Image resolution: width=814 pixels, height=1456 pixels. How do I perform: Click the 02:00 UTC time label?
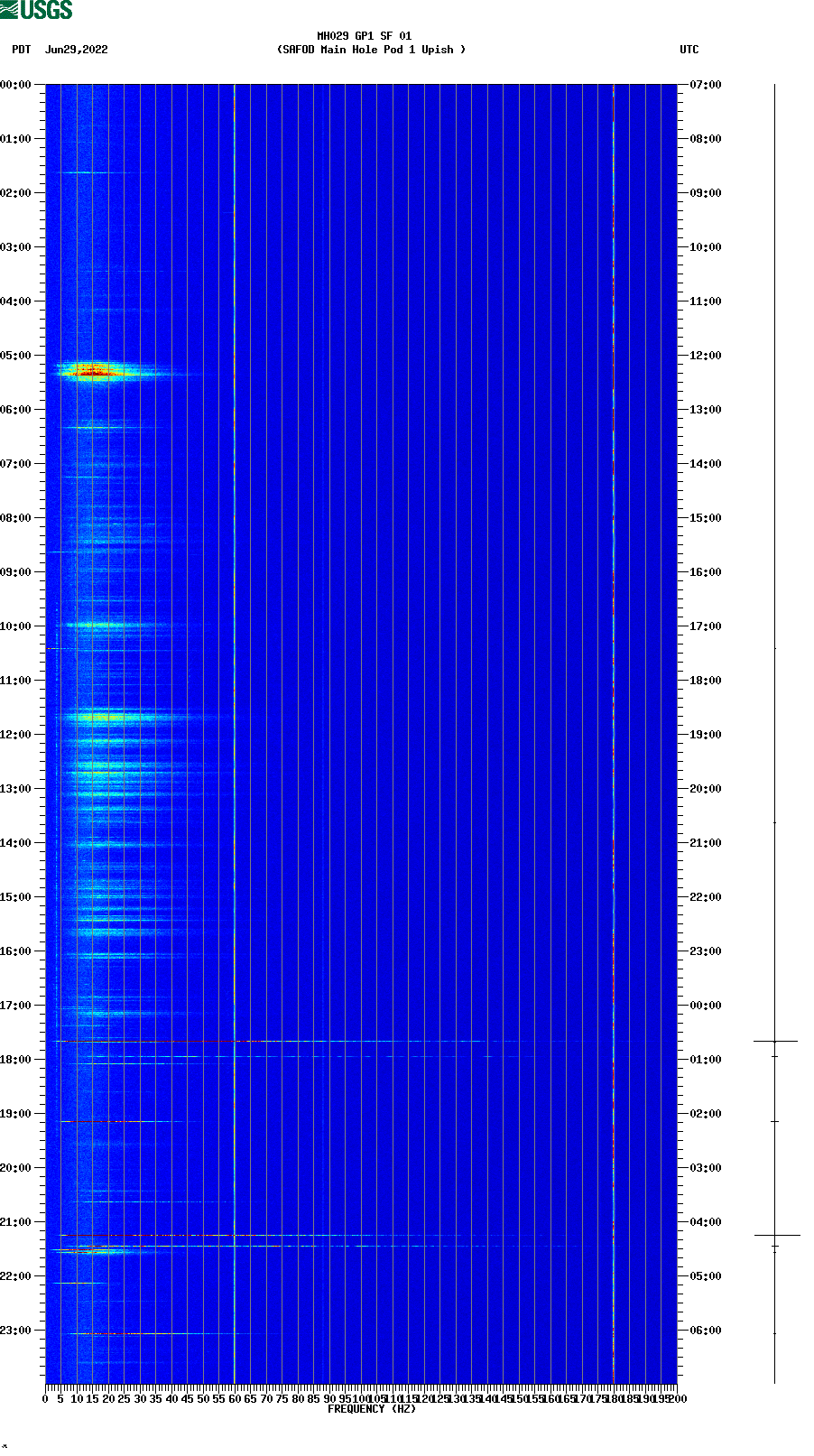tap(705, 1114)
